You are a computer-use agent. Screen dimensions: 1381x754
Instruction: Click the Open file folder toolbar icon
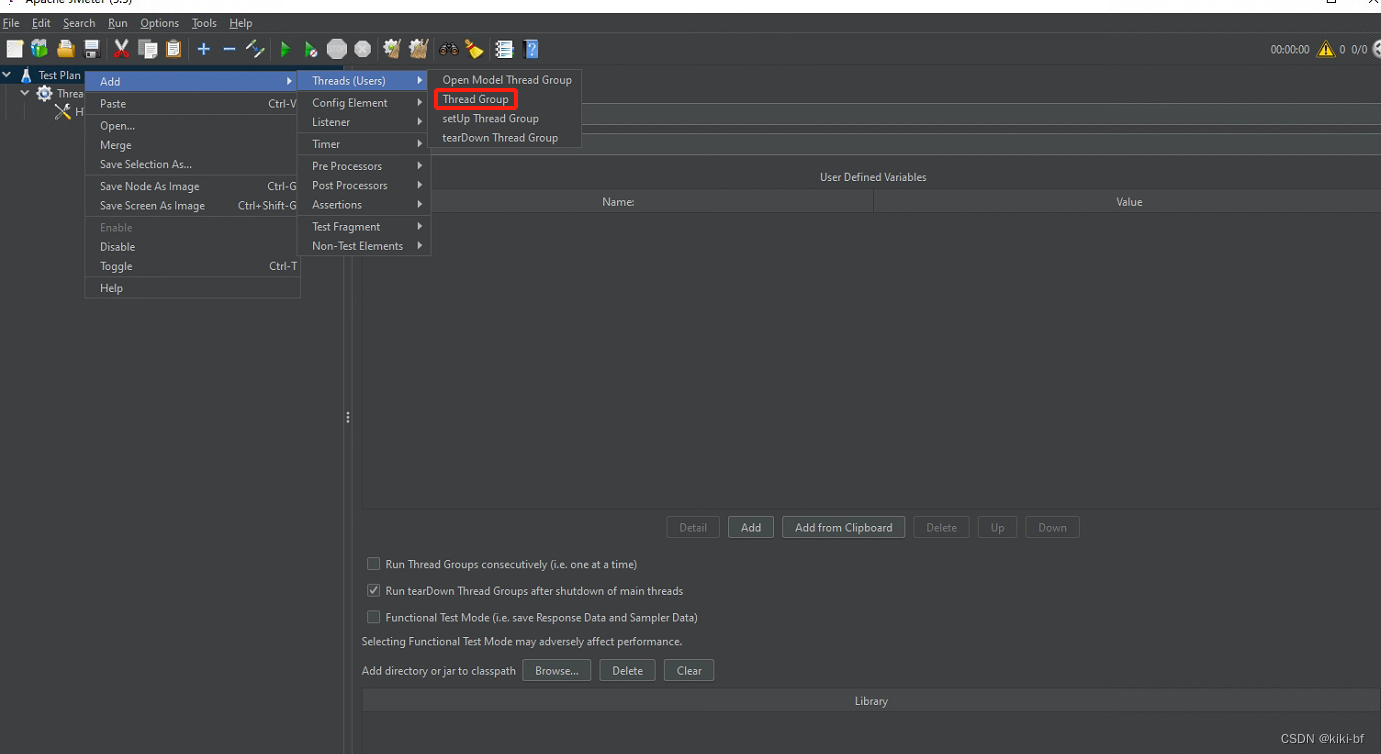pyautogui.click(x=66, y=49)
